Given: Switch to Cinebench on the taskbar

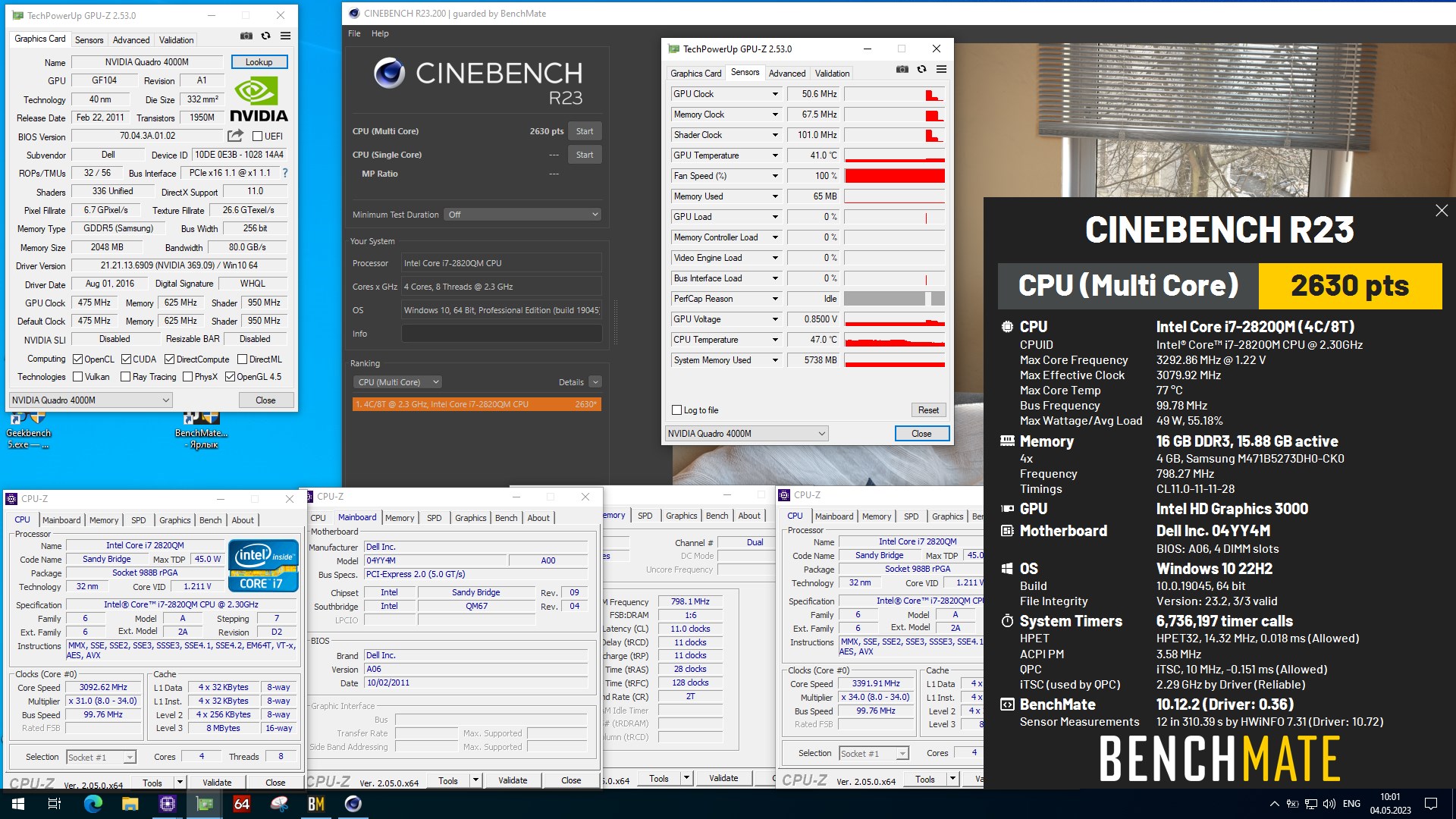Looking at the screenshot, I should (353, 804).
